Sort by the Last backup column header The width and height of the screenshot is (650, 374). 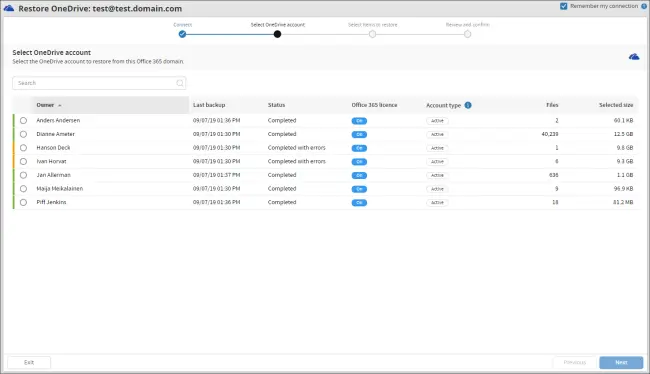click(x=209, y=105)
